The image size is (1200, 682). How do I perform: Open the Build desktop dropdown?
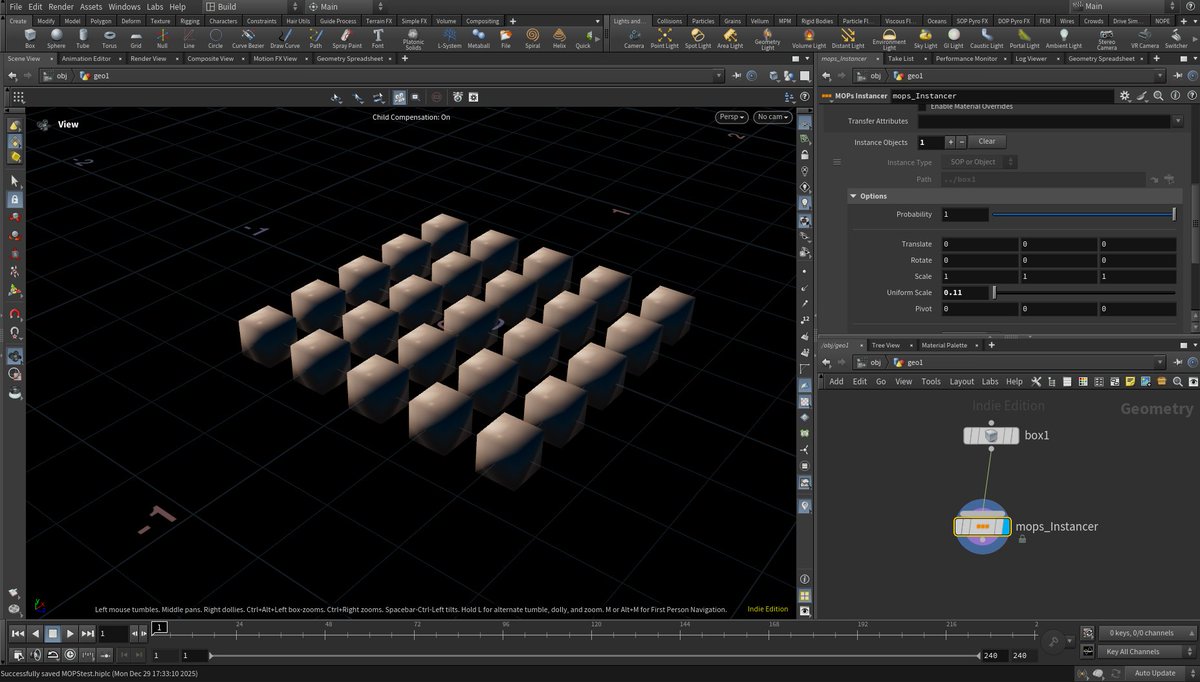click(x=251, y=7)
